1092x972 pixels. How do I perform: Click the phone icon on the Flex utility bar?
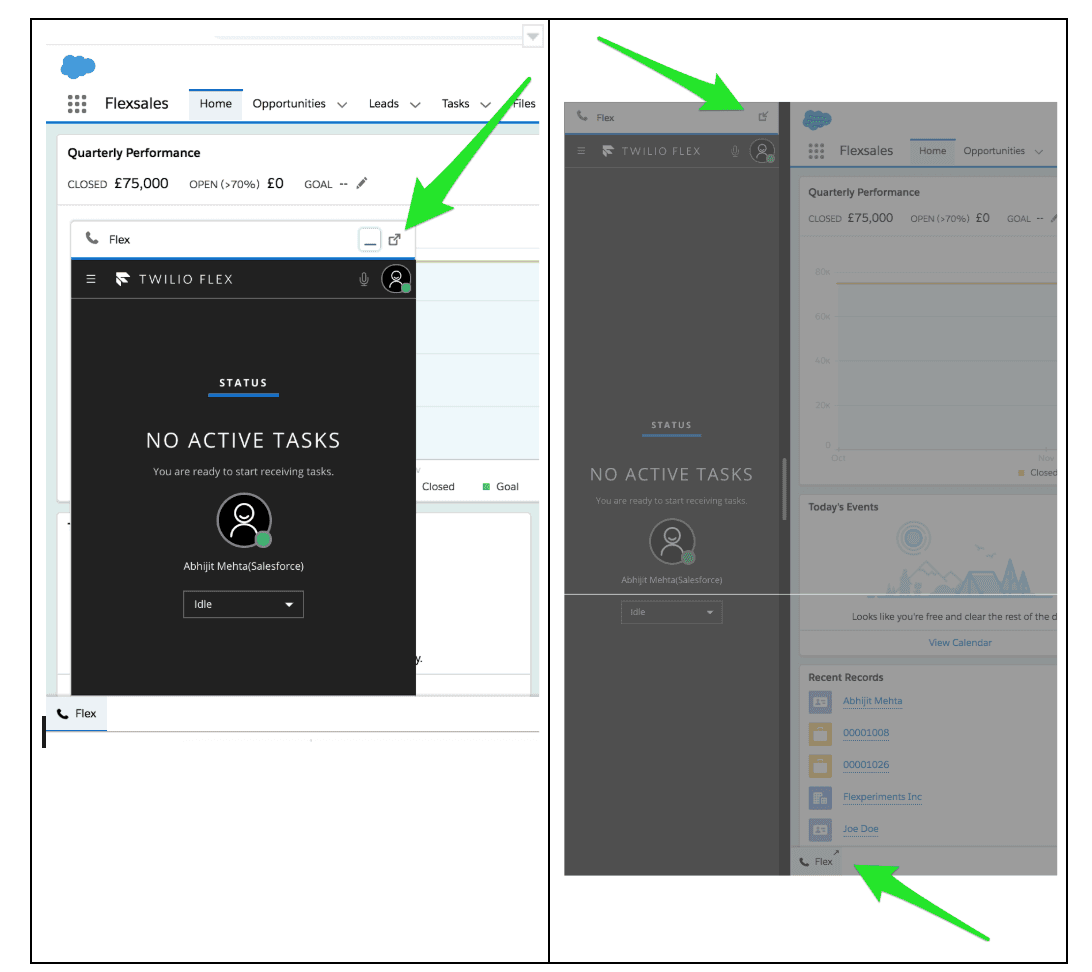click(x=63, y=713)
